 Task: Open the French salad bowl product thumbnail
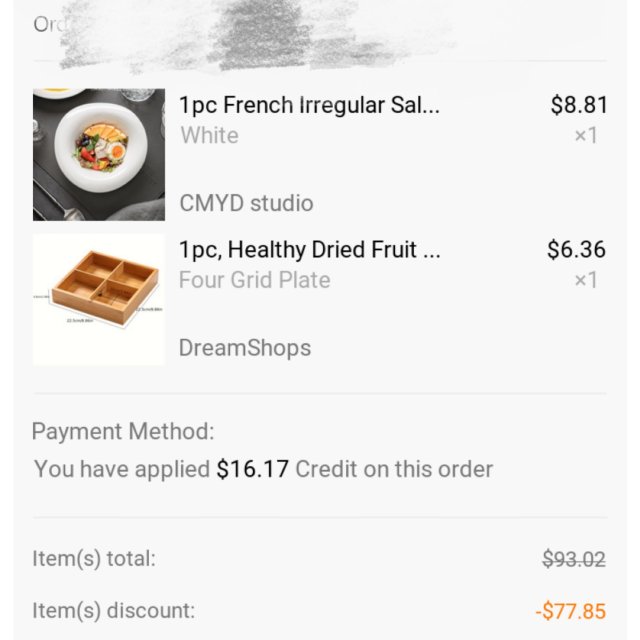tap(99, 155)
